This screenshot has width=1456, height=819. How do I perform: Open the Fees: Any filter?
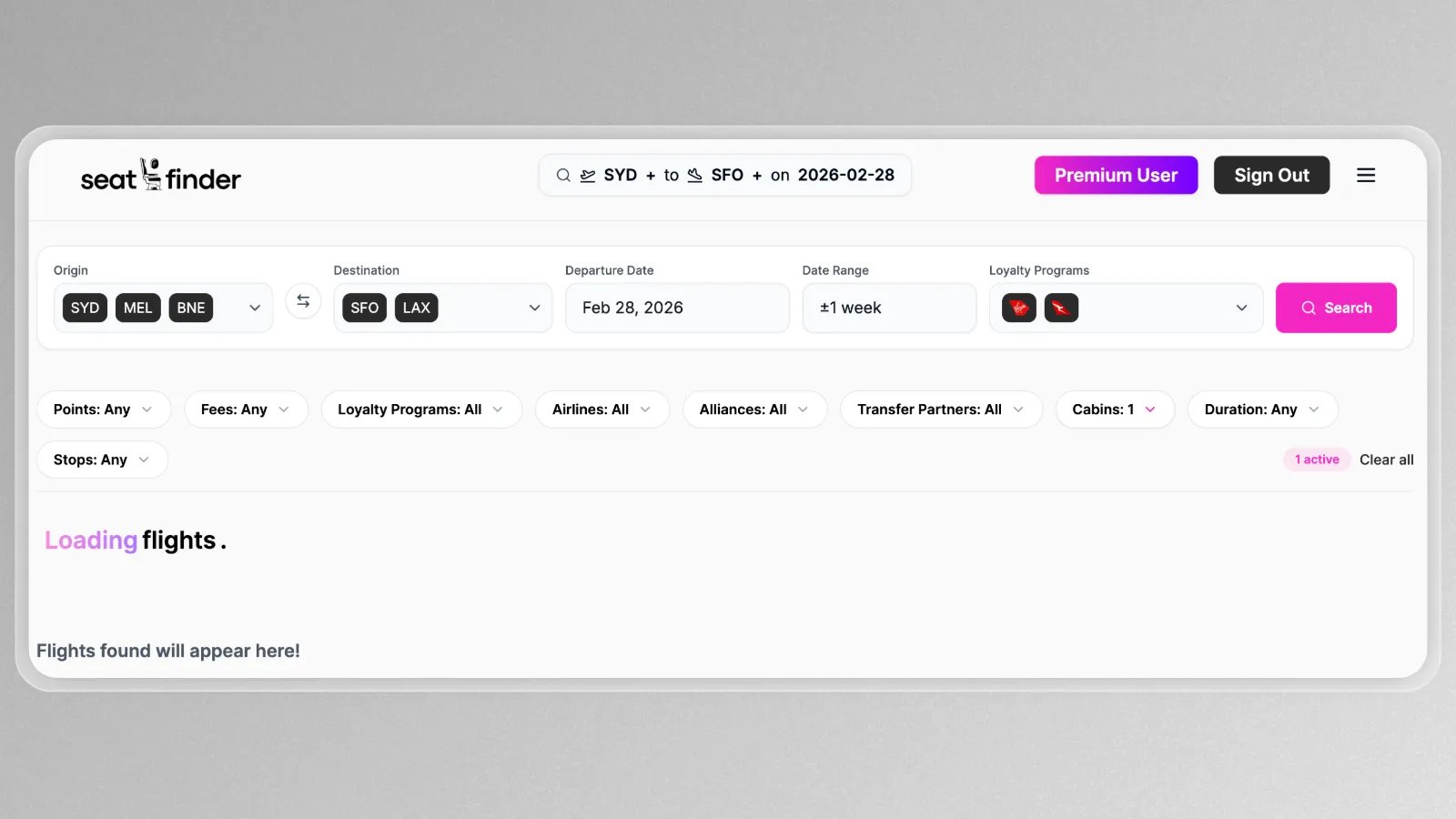click(x=246, y=409)
